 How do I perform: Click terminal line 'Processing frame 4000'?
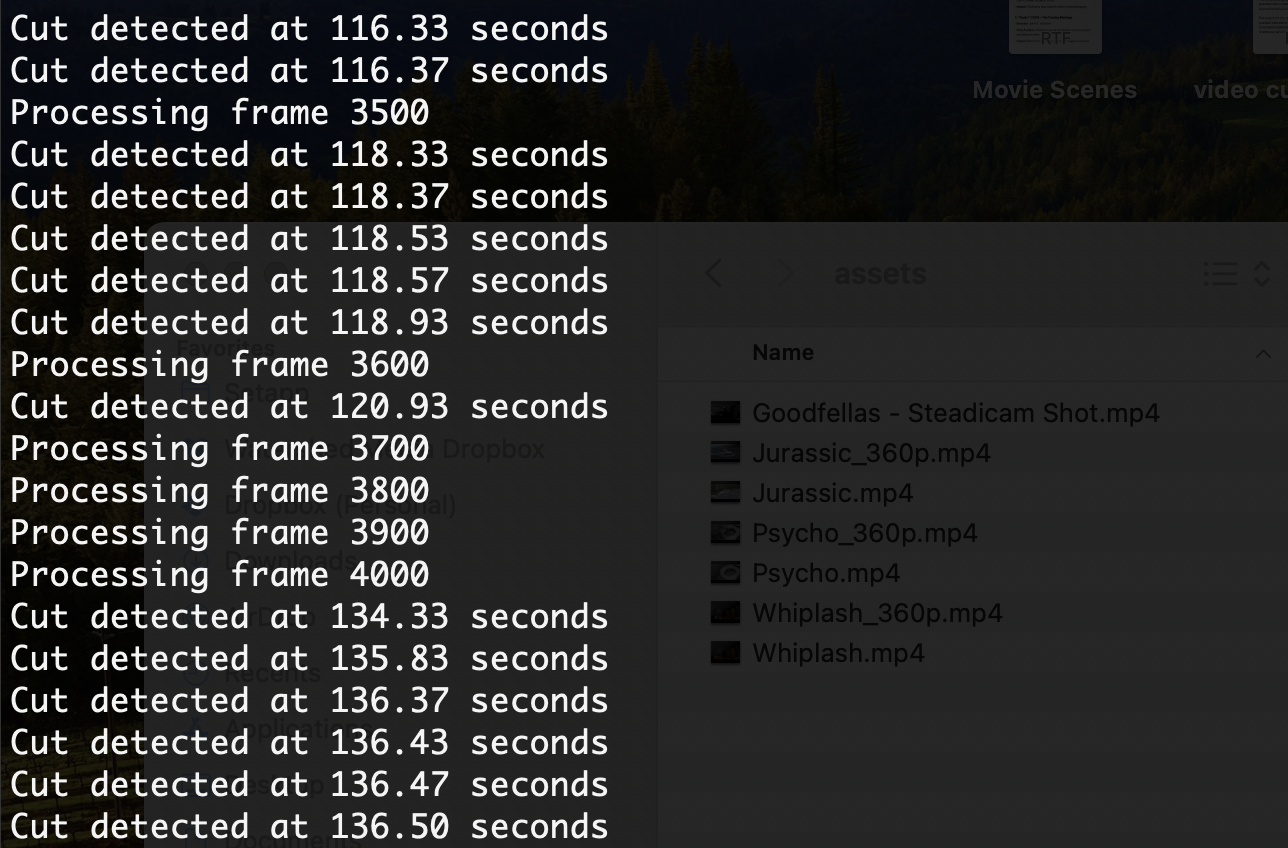[219, 575]
